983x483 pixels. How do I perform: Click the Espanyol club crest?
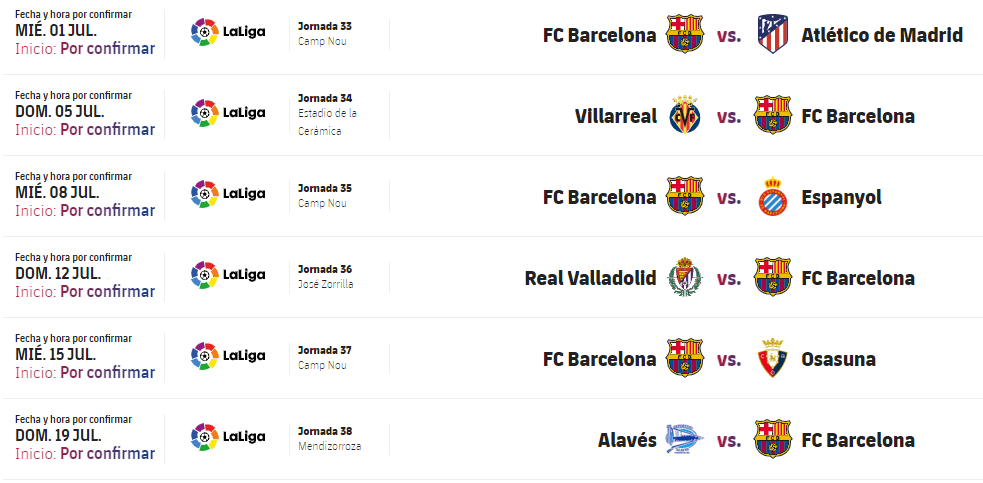pos(773,197)
